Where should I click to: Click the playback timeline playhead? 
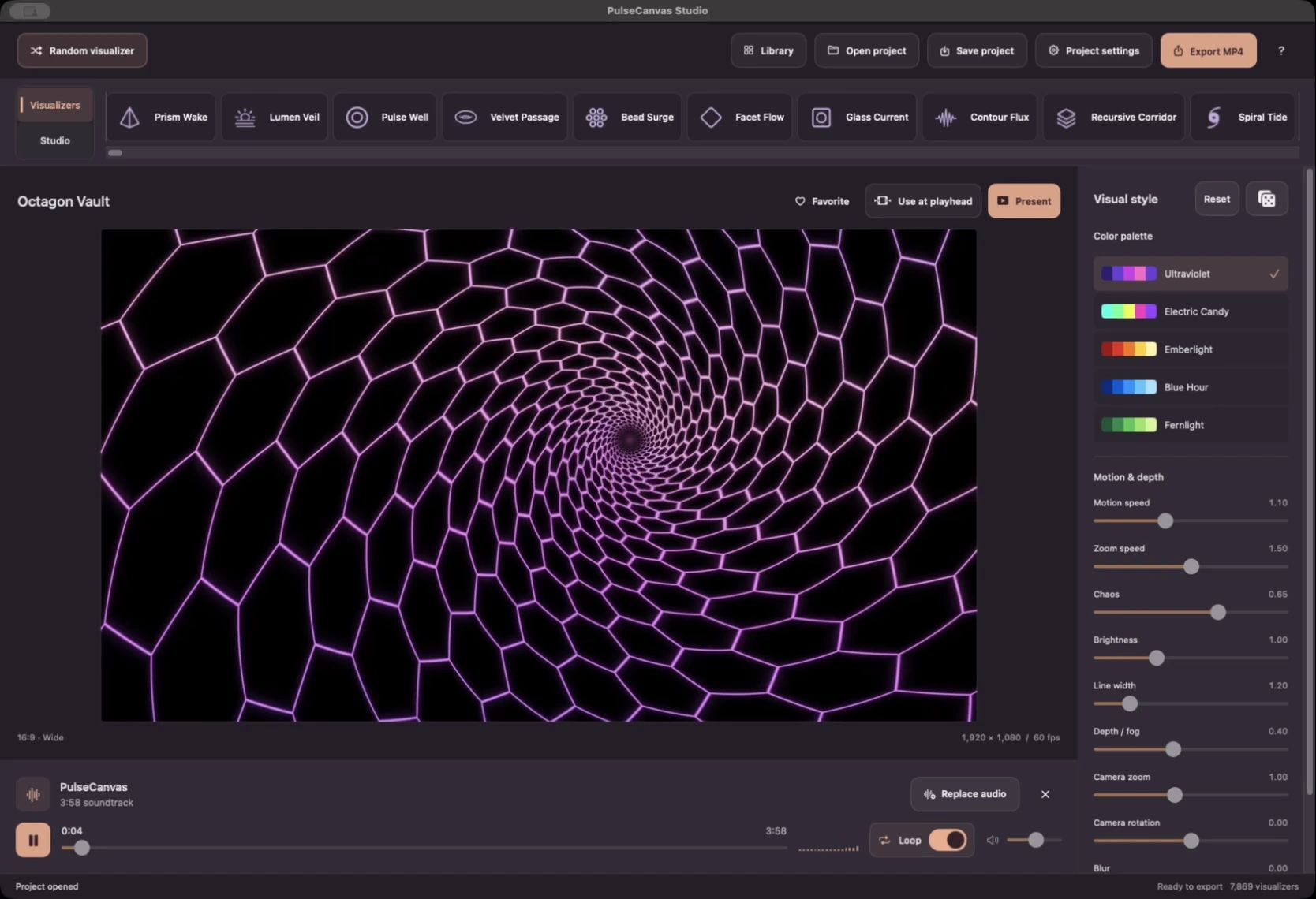[81, 848]
